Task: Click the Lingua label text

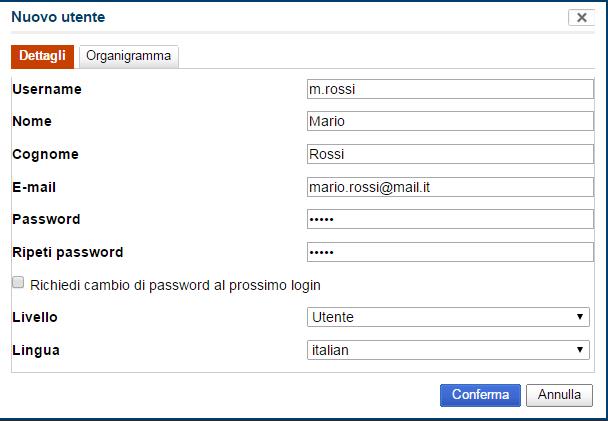Action: pos(36,350)
